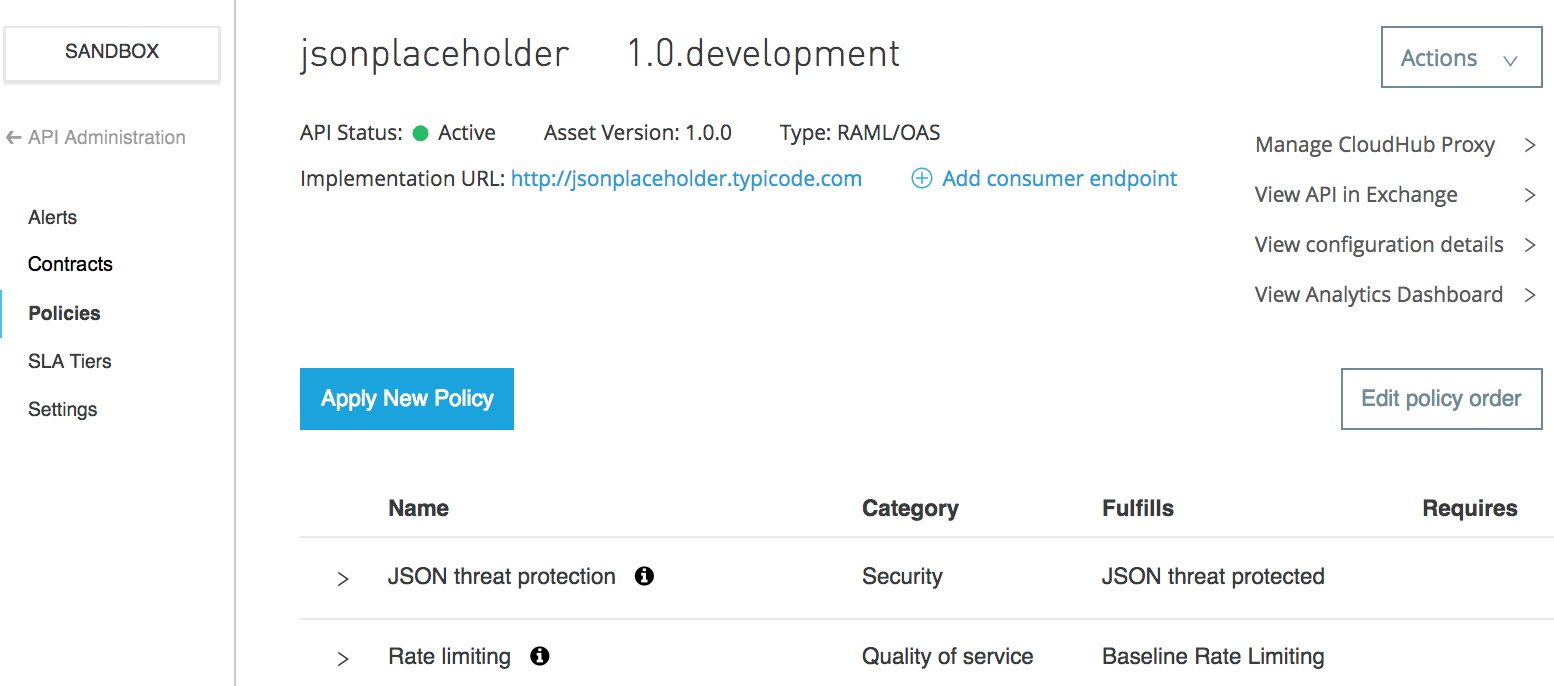The height and width of the screenshot is (686, 1554).
Task: Click the SANDBOX environment selector
Action: [x=112, y=52]
